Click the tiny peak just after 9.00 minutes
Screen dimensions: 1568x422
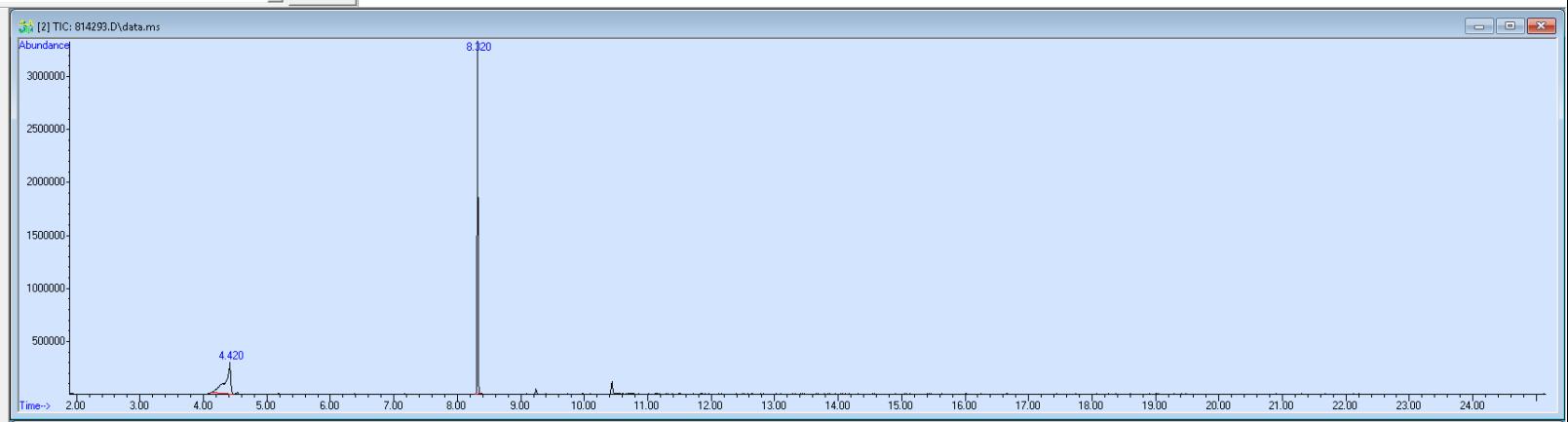(535, 391)
